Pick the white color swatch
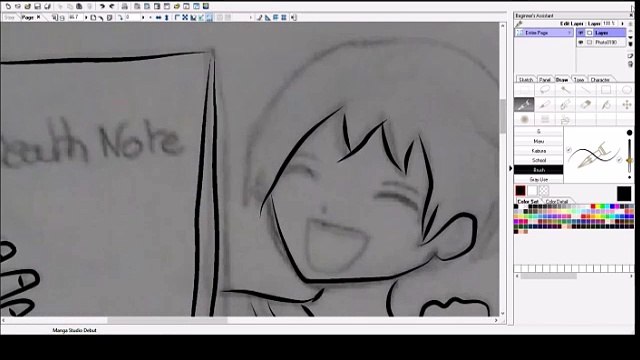This screenshot has height=360, width=640. (x=532, y=191)
